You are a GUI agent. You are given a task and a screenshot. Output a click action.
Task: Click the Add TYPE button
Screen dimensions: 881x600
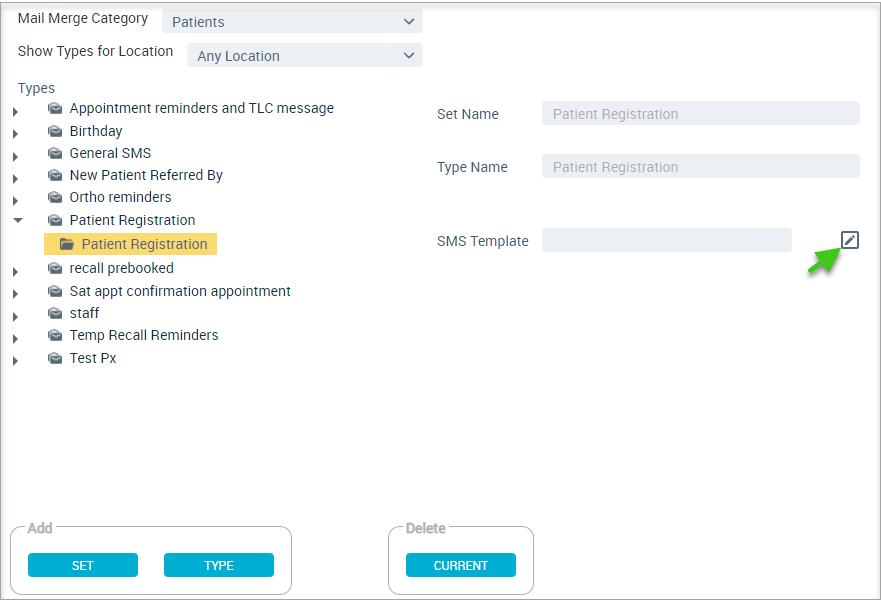pyautogui.click(x=219, y=565)
